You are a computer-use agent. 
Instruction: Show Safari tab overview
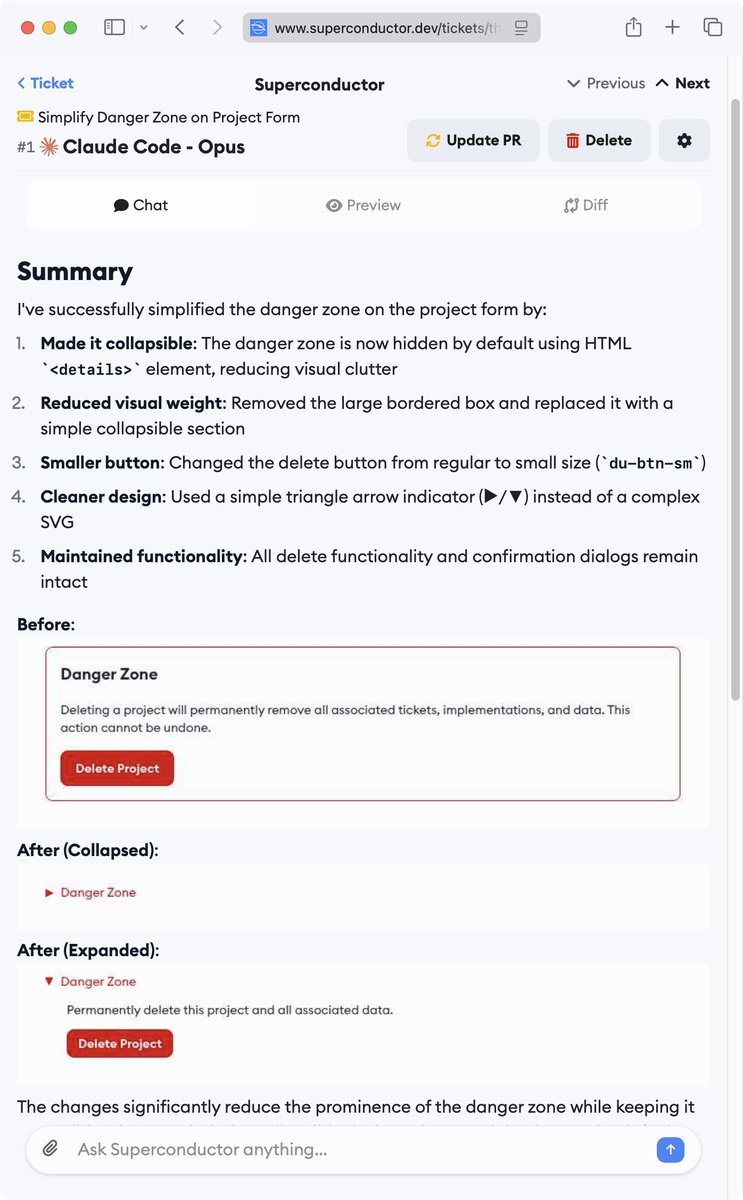tap(713, 28)
